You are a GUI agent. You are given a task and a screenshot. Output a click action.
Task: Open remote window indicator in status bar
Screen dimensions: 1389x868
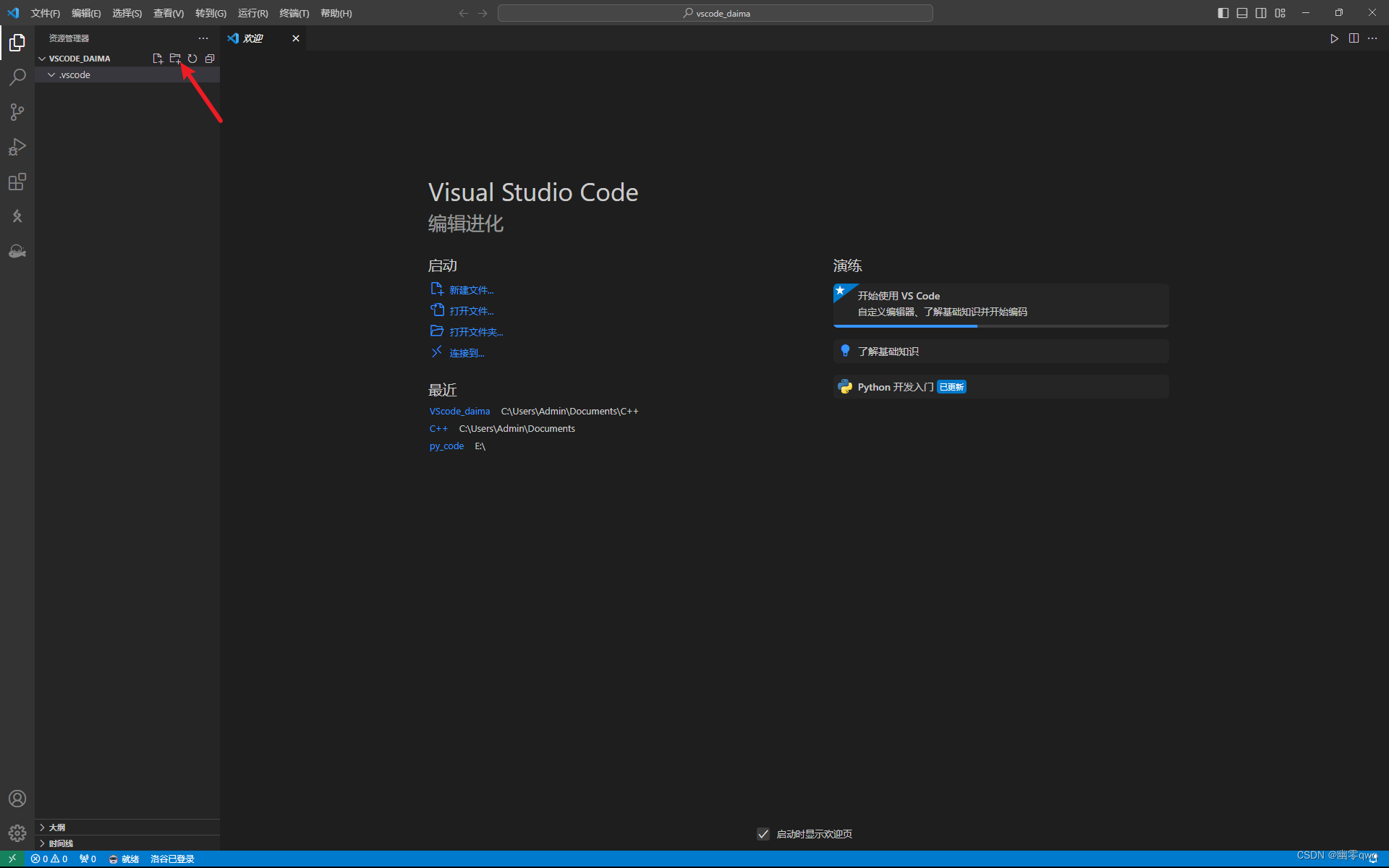click(12, 859)
